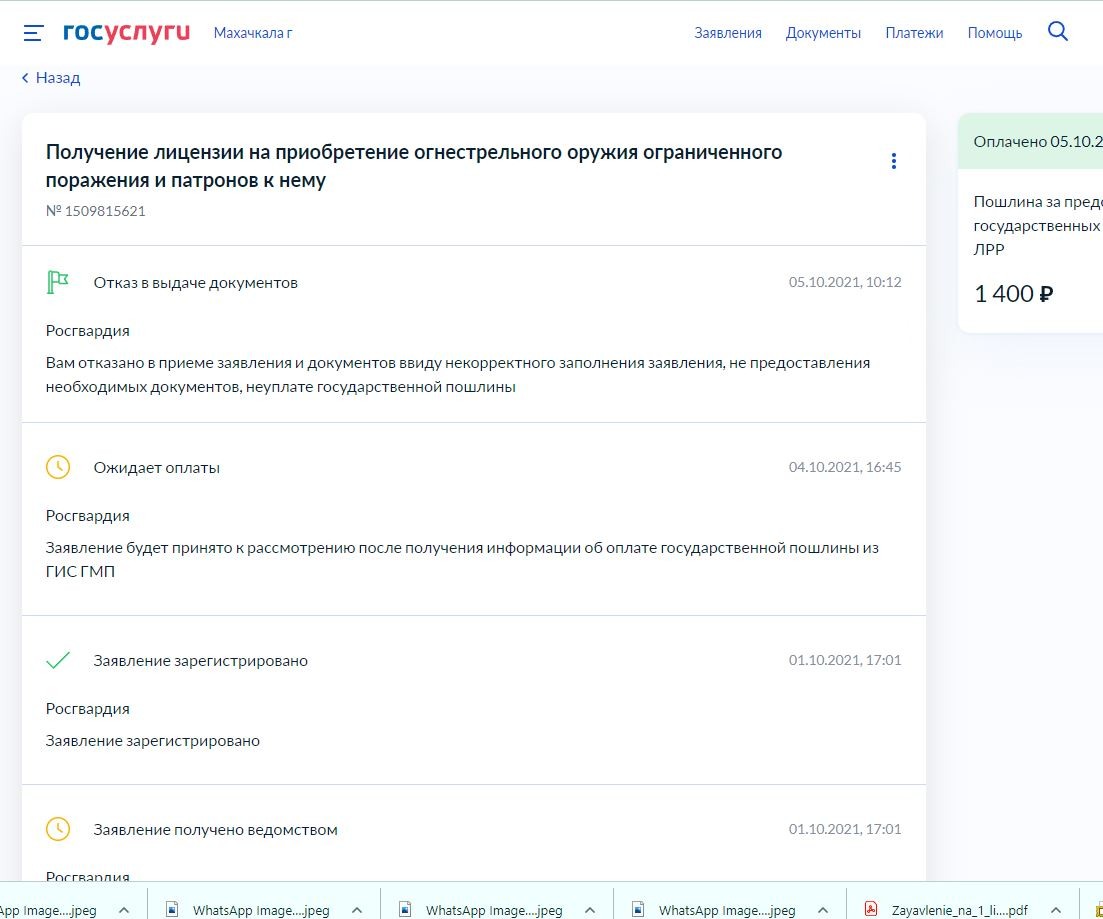
Task: Click the clock icon by Заявление получено ведомством
Action: pyautogui.click(x=58, y=829)
